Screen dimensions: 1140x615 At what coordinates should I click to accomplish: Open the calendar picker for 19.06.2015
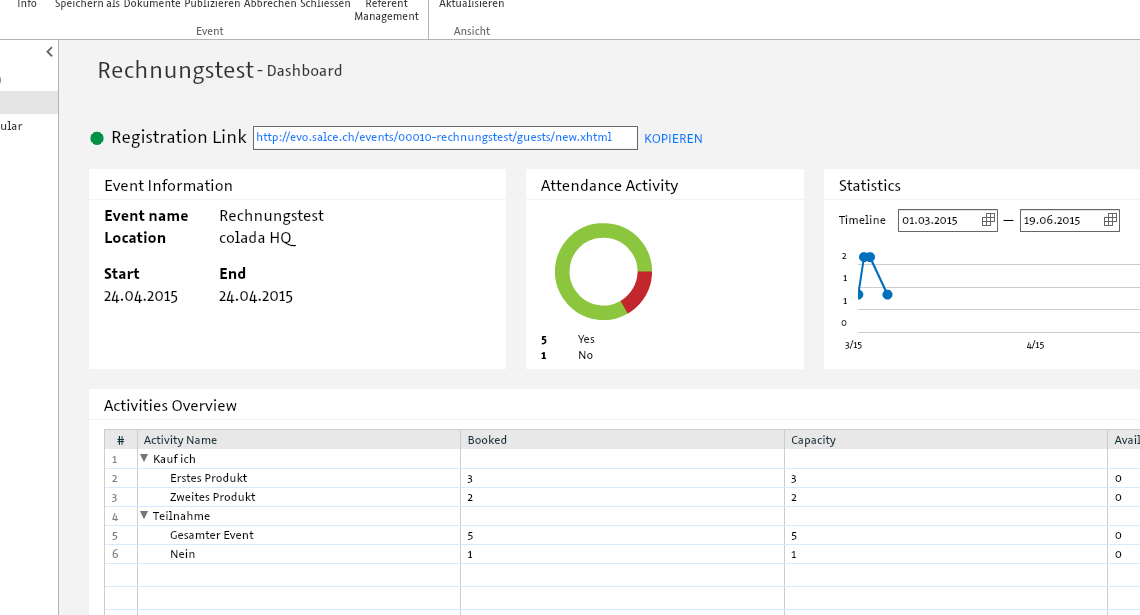1110,220
